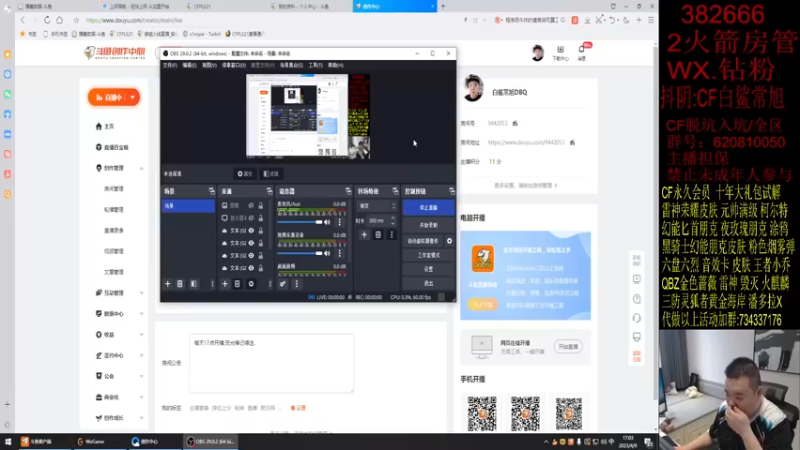Viewport: 800px width, 450px height.
Task: Pop out the 控制按钮 controls dock
Action: tap(452, 191)
